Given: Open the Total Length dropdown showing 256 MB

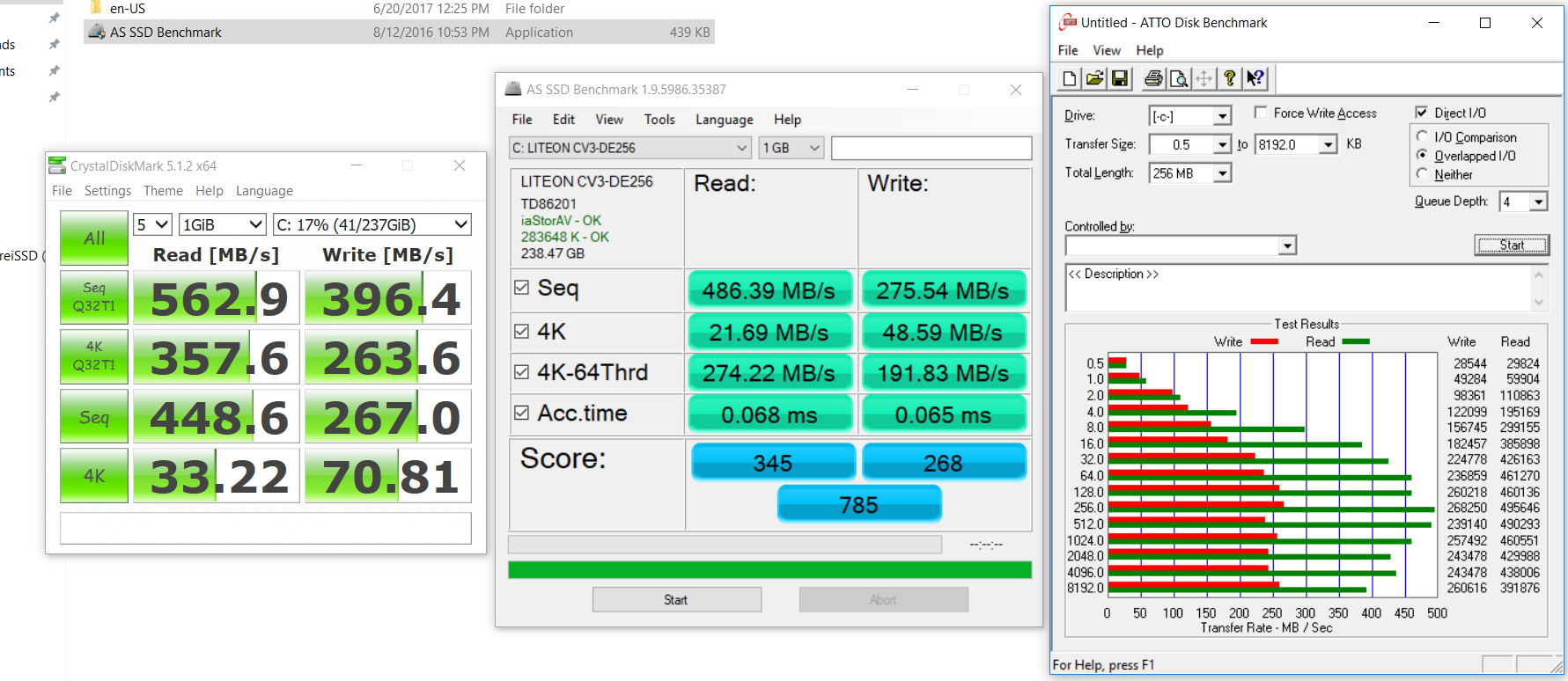Looking at the screenshot, I should 1222,173.
